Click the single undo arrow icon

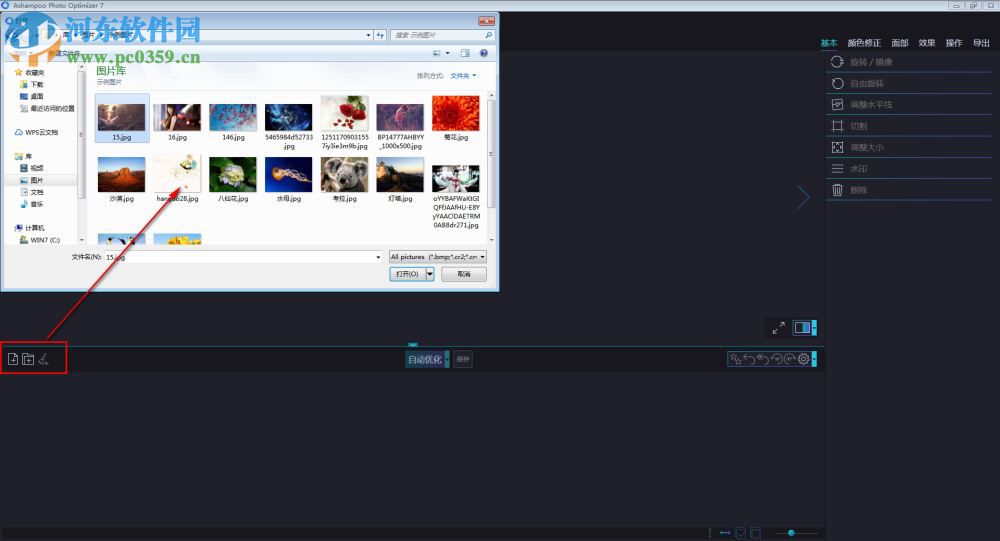[x=749, y=359]
